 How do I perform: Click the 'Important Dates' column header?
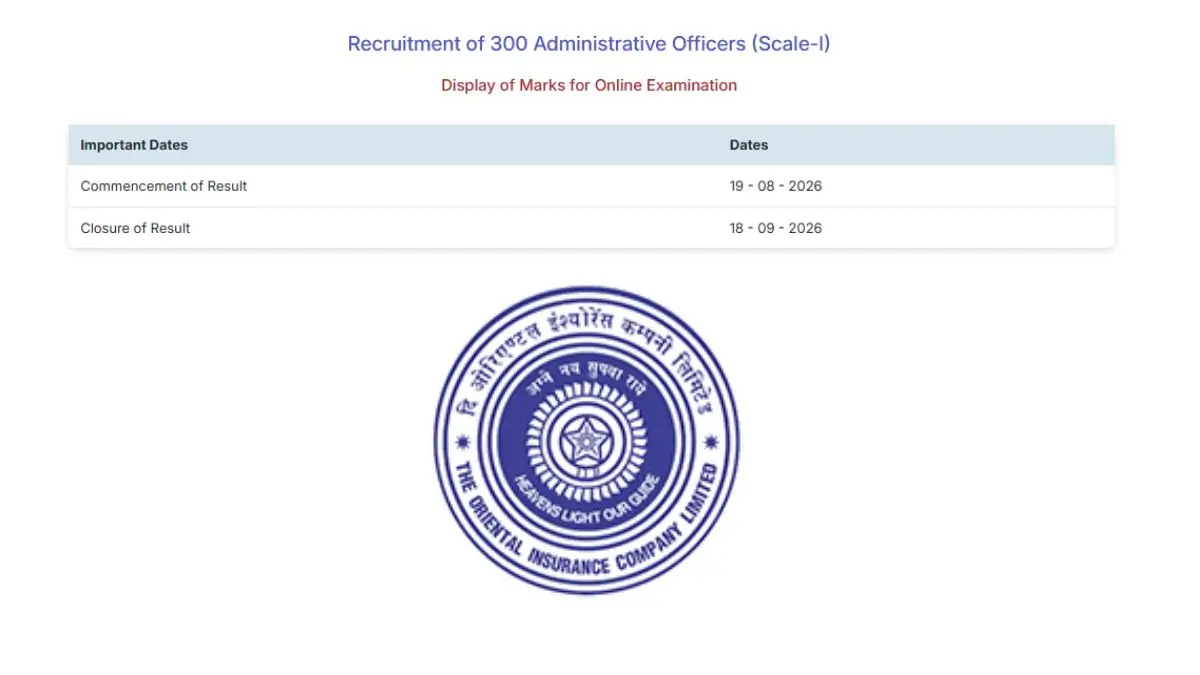click(x=134, y=145)
